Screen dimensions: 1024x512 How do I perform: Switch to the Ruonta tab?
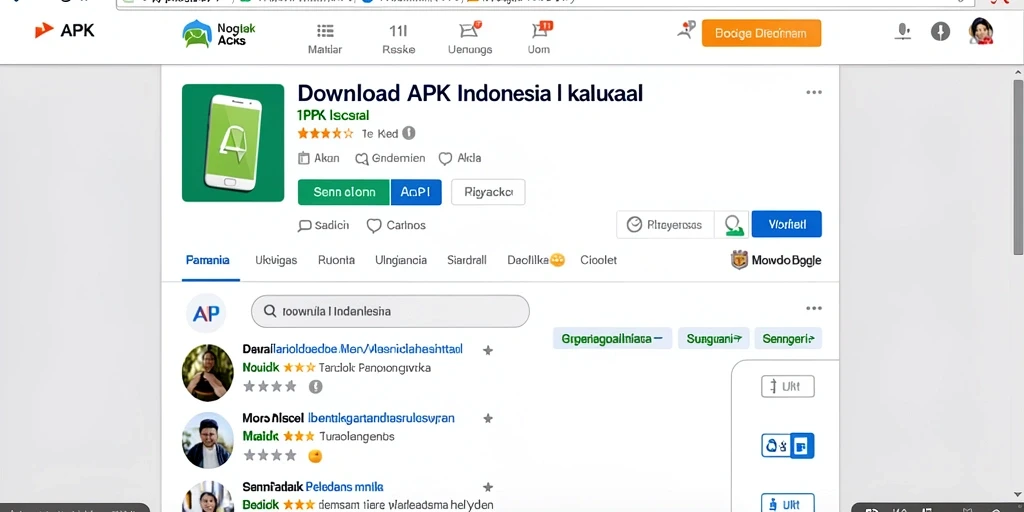[336, 260]
